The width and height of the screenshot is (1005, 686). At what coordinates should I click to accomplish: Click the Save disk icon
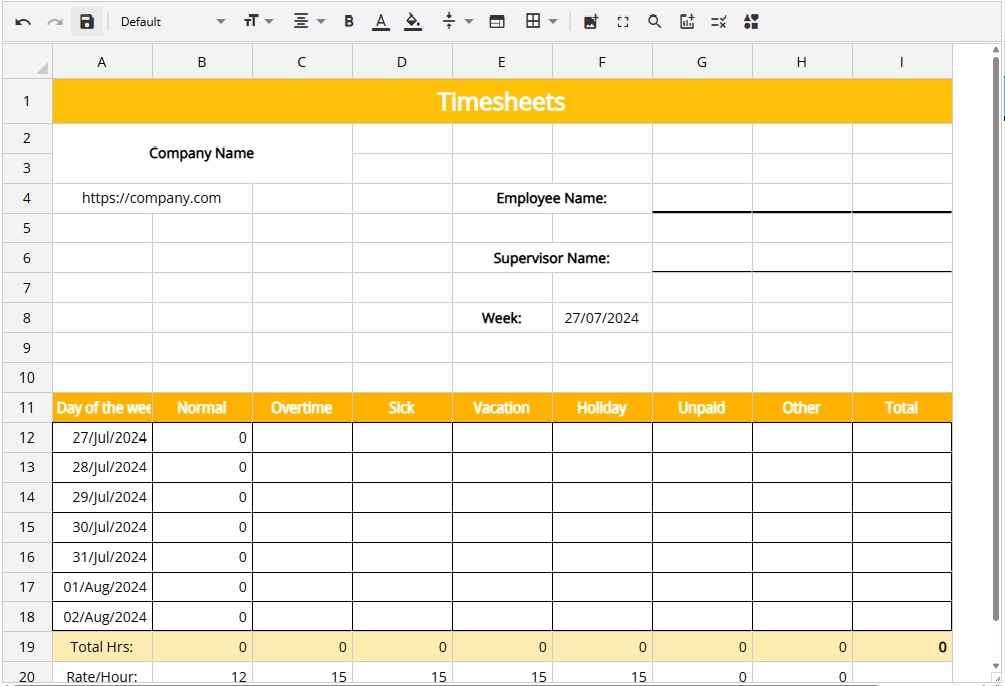tap(87, 22)
